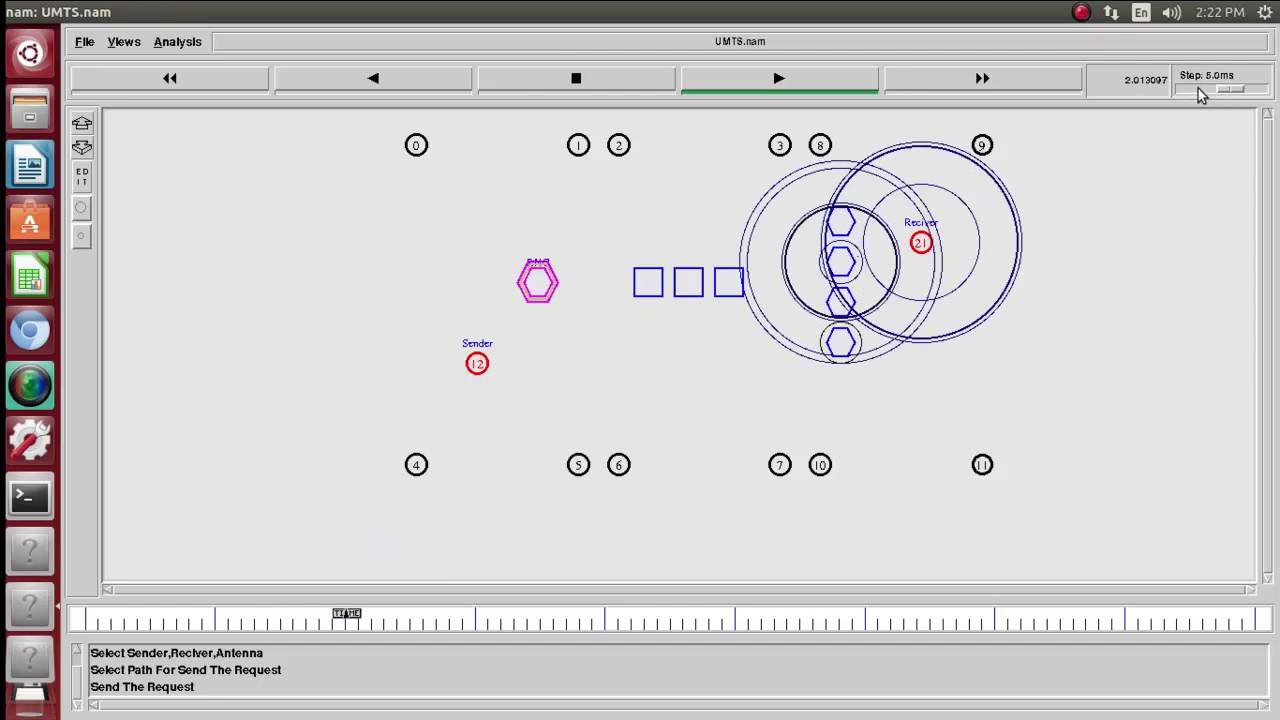
Task: Select the smaller circle tool in sidebar
Action: pos(82,237)
